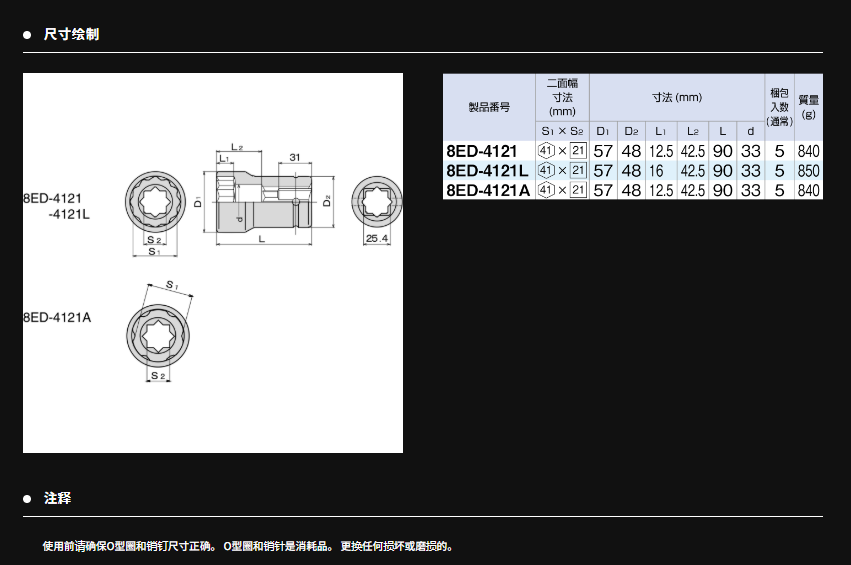
Task: Click the O-ring usage note text
Action: click(x=248, y=546)
